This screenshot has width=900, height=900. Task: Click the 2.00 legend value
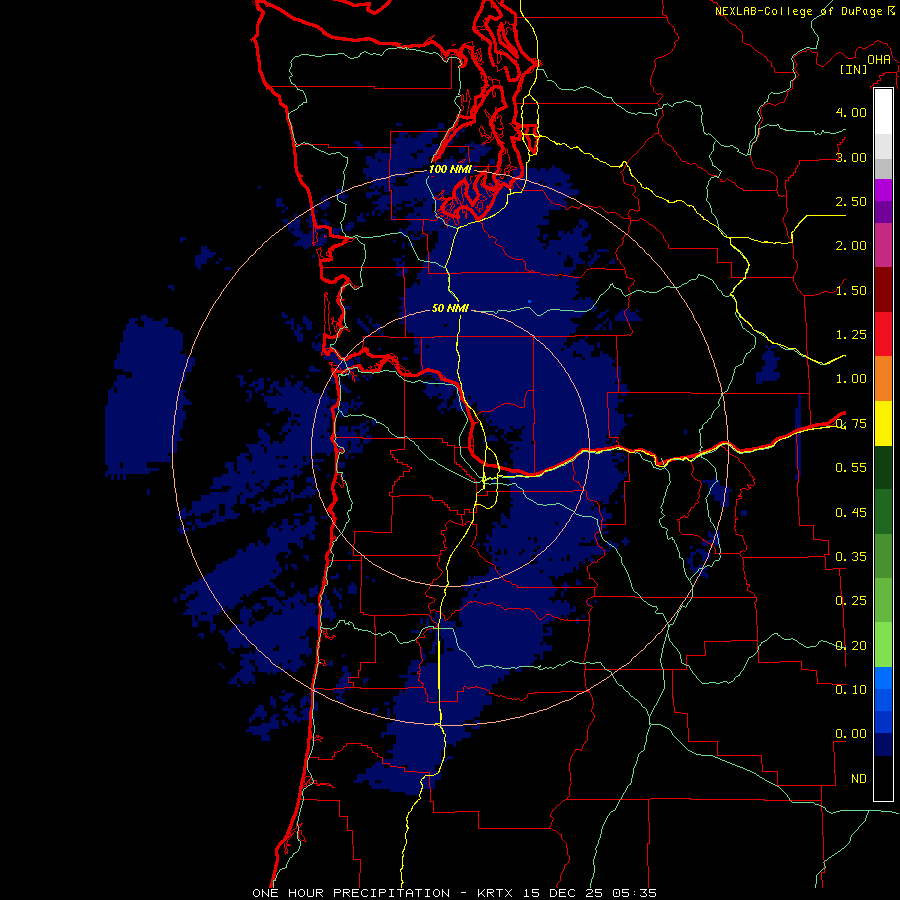point(851,246)
